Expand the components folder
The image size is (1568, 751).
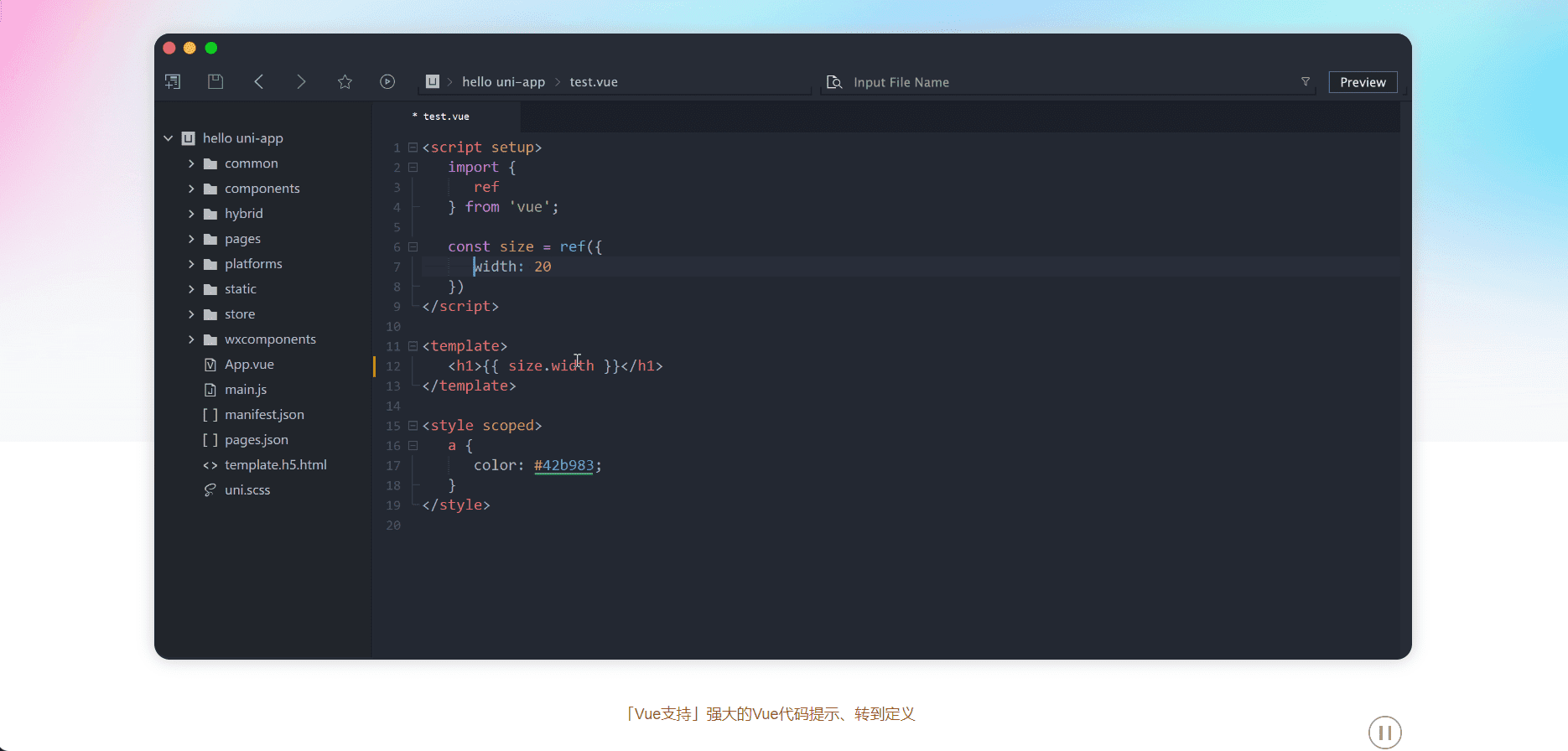tap(191, 189)
